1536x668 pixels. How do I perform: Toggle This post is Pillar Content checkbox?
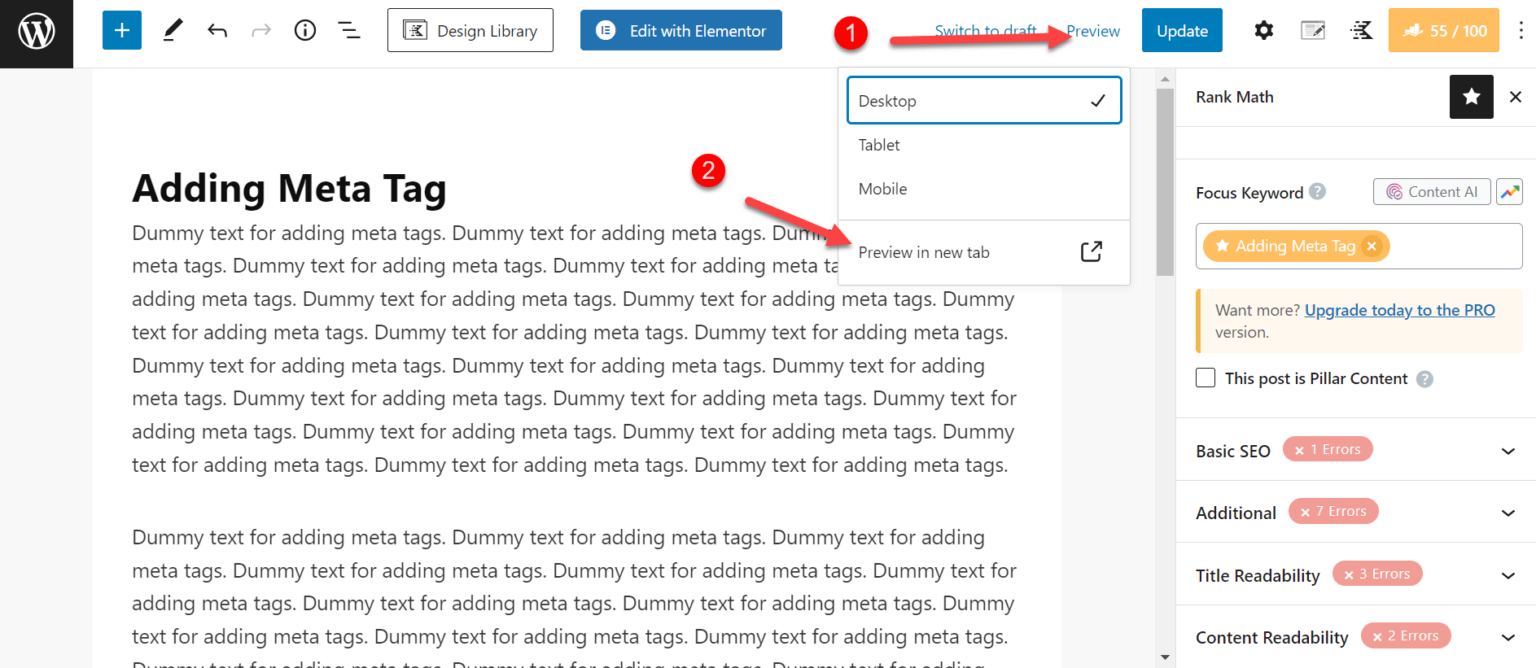(1206, 378)
